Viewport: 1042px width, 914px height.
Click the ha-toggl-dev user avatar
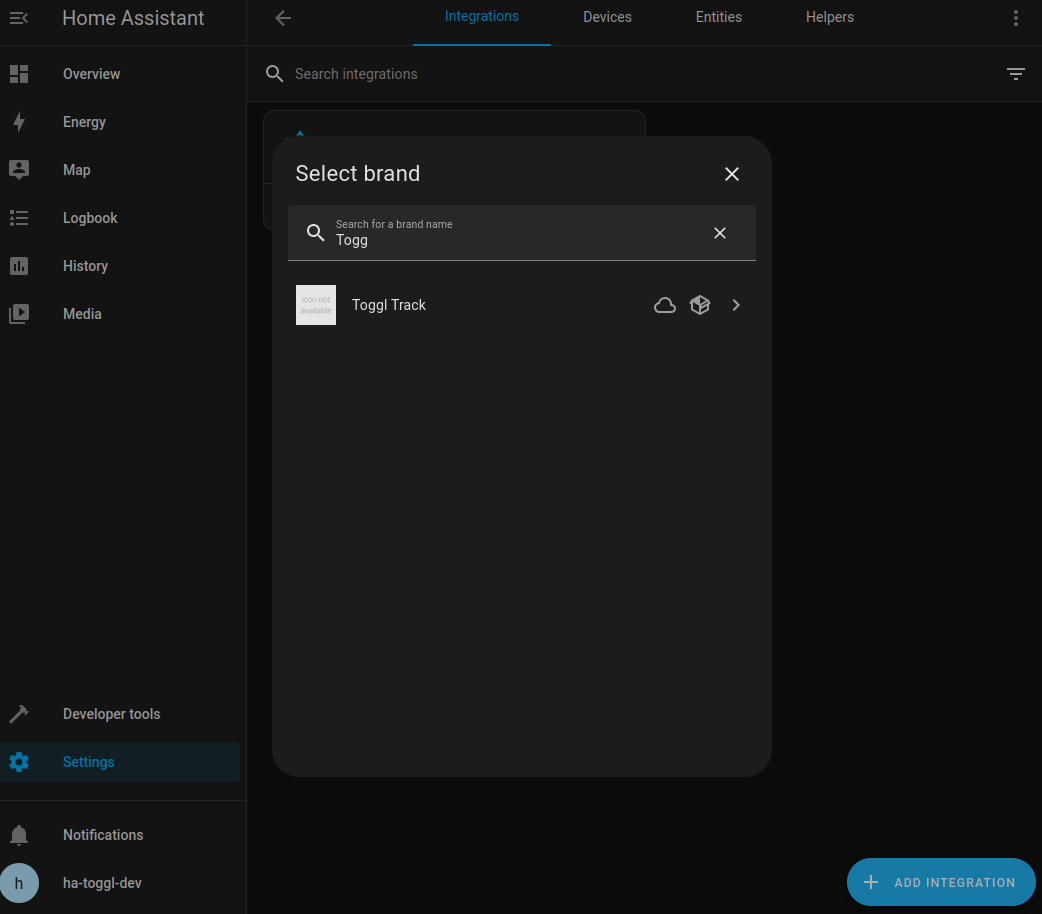point(19,883)
